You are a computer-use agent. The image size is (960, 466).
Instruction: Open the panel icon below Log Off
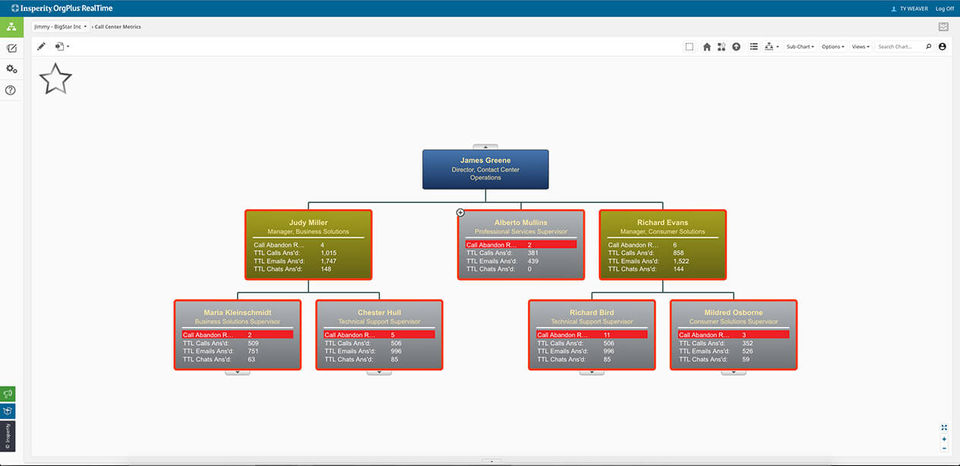(x=943, y=27)
